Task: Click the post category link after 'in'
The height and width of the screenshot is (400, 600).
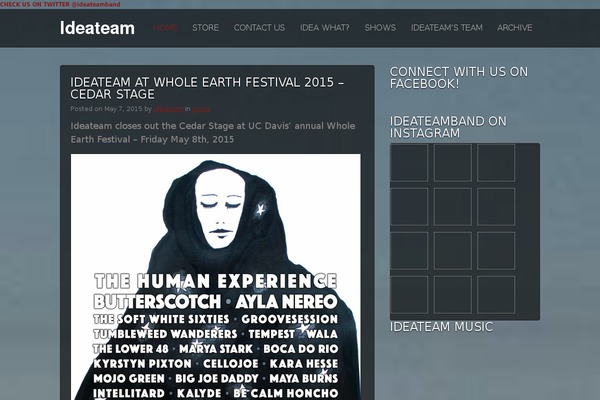Action: pyautogui.click(x=201, y=109)
